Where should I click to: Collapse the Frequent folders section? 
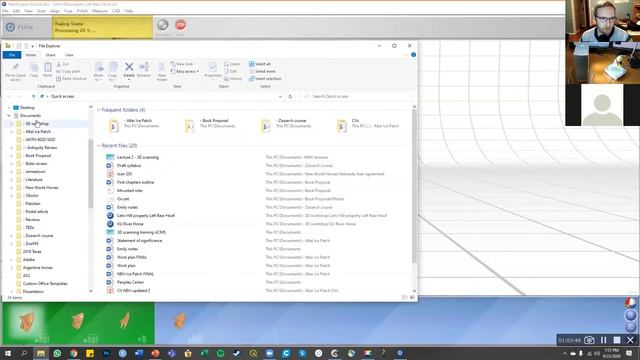coord(99,110)
